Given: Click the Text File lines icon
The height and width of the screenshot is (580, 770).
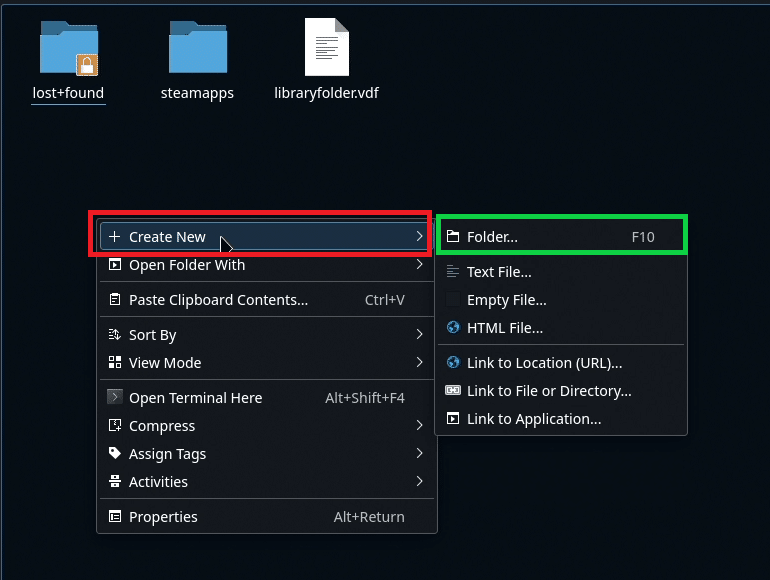Looking at the screenshot, I should (453, 271).
